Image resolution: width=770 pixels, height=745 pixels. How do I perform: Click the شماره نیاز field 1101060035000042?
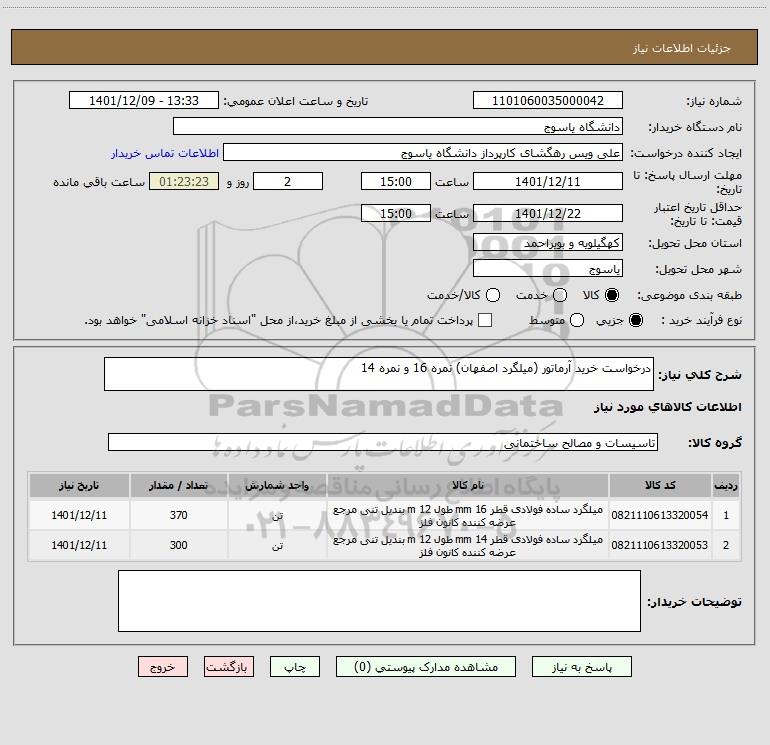pos(548,100)
